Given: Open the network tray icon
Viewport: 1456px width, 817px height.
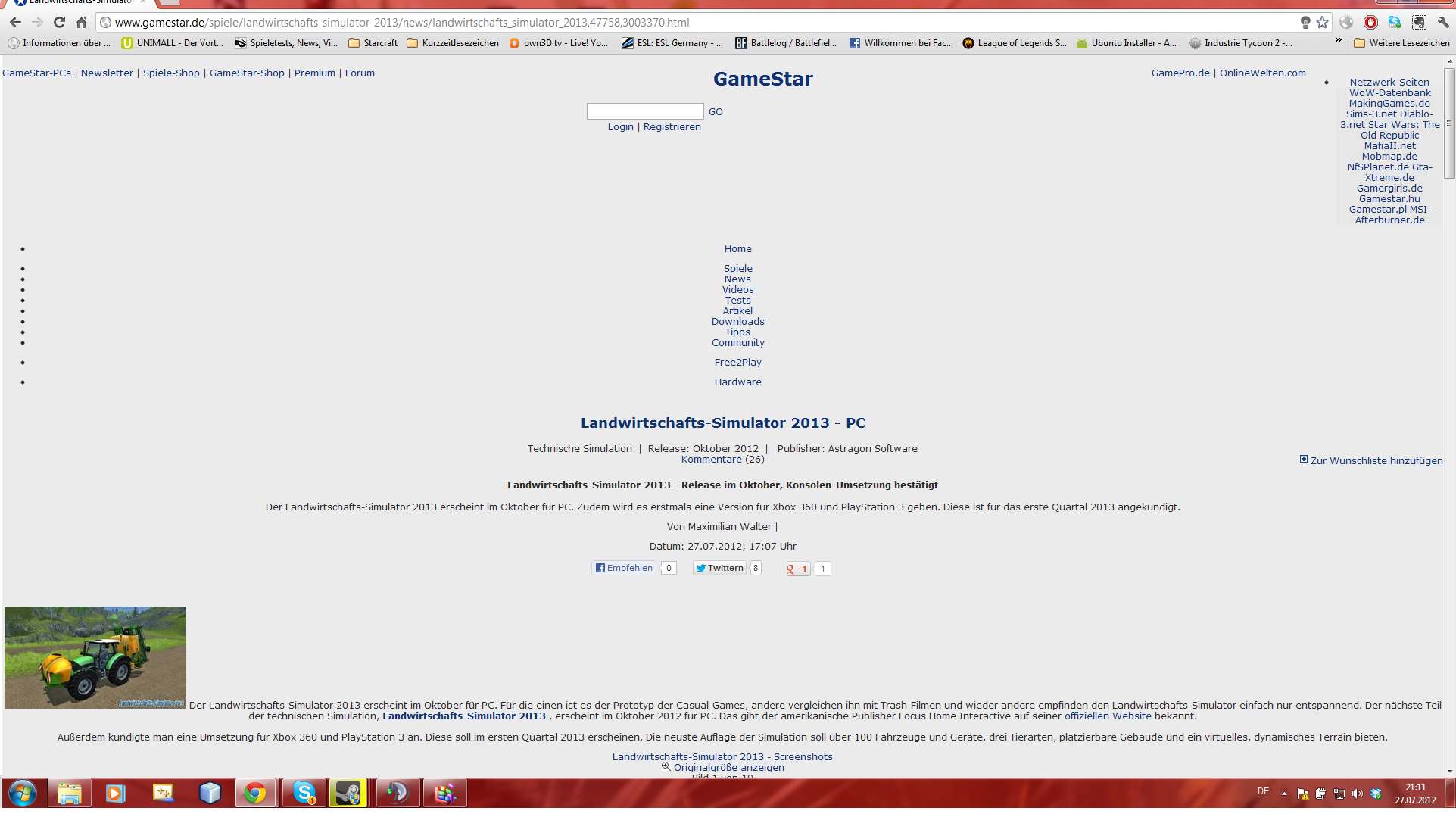Looking at the screenshot, I should point(1339,794).
